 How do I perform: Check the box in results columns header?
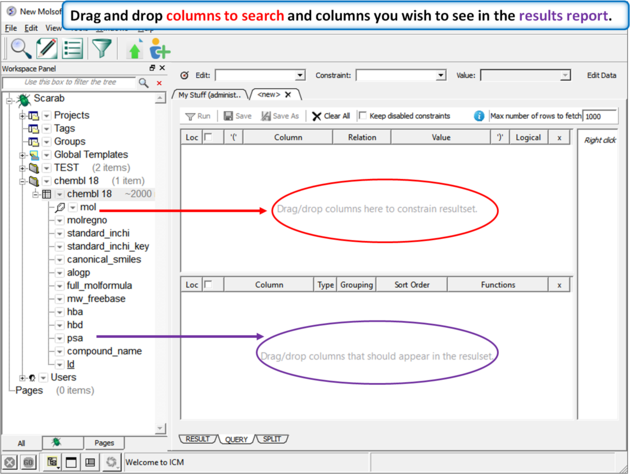click(x=209, y=285)
